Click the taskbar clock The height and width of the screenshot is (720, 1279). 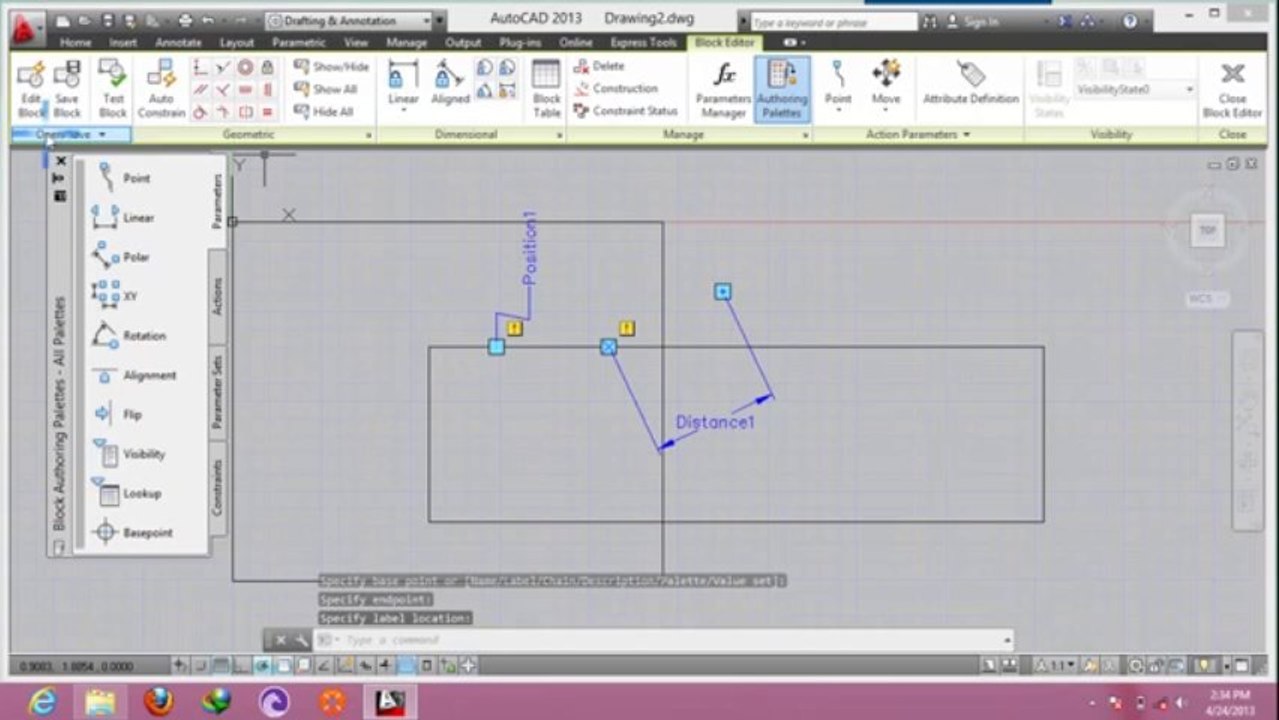click(1229, 702)
